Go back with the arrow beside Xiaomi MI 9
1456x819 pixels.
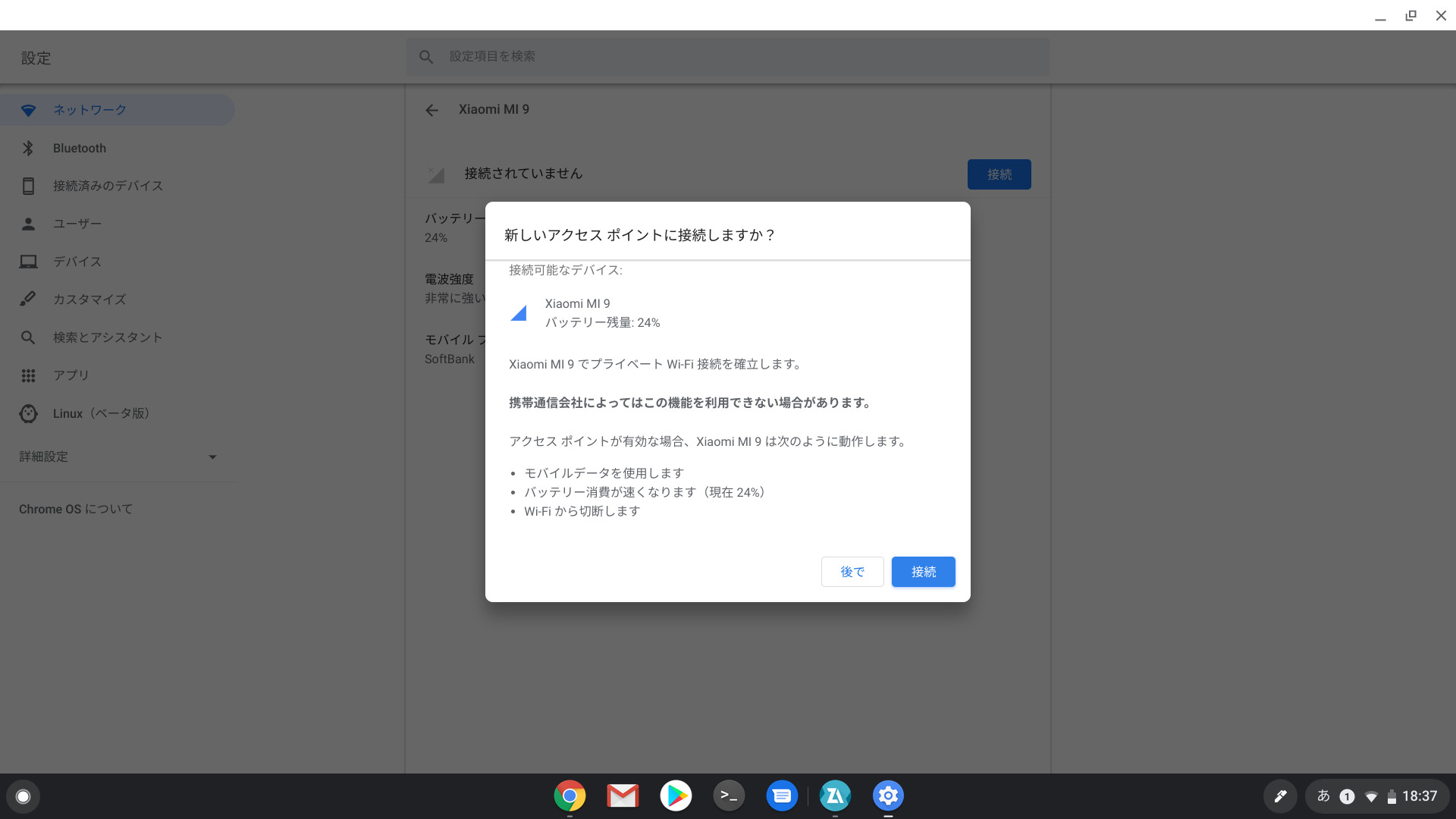pos(431,111)
